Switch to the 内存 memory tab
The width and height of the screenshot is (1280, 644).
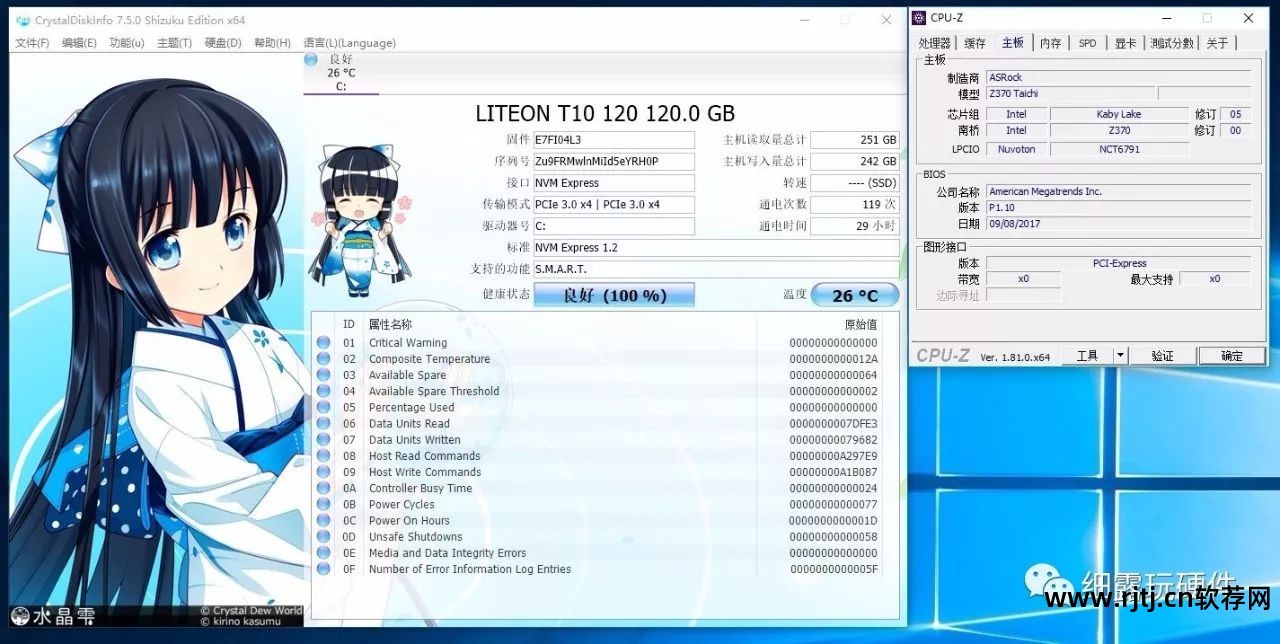(x=1050, y=43)
